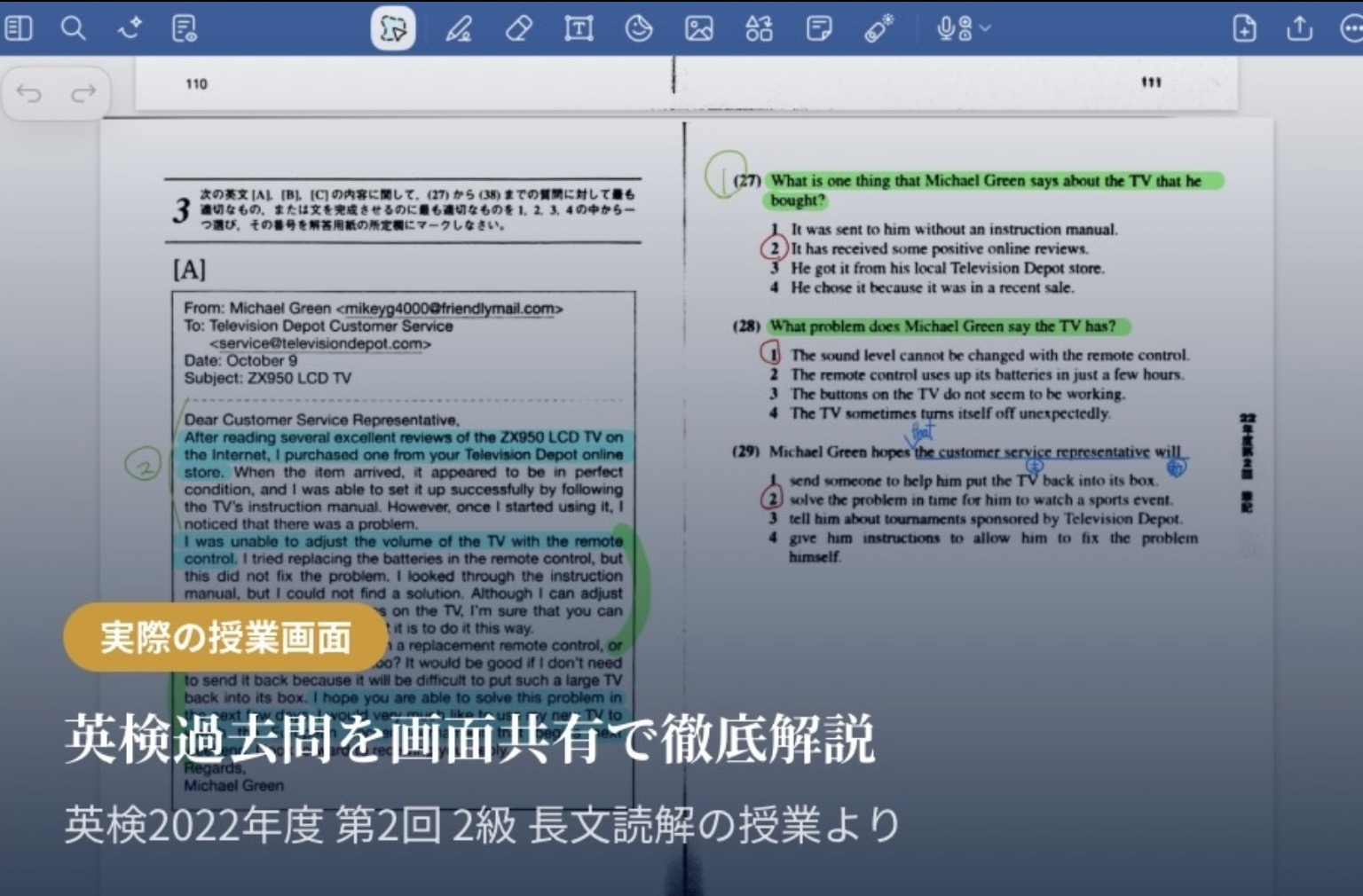Select the Text box tool
This screenshot has height=896, width=1363.
click(579, 28)
